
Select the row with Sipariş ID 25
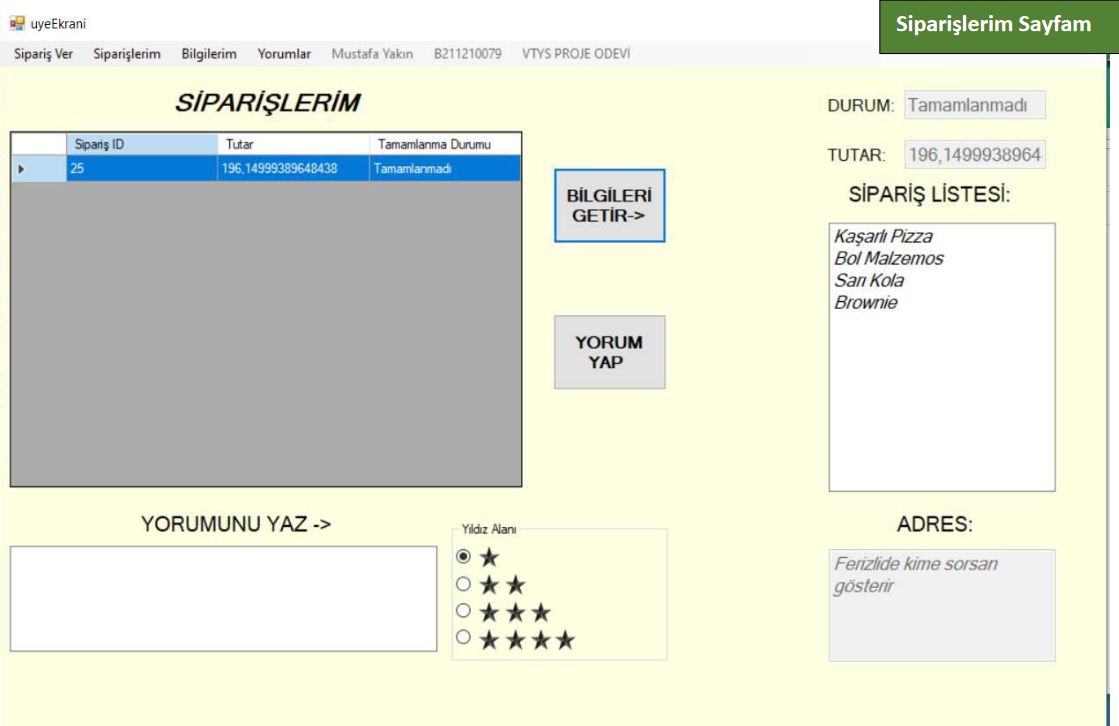pos(140,169)
